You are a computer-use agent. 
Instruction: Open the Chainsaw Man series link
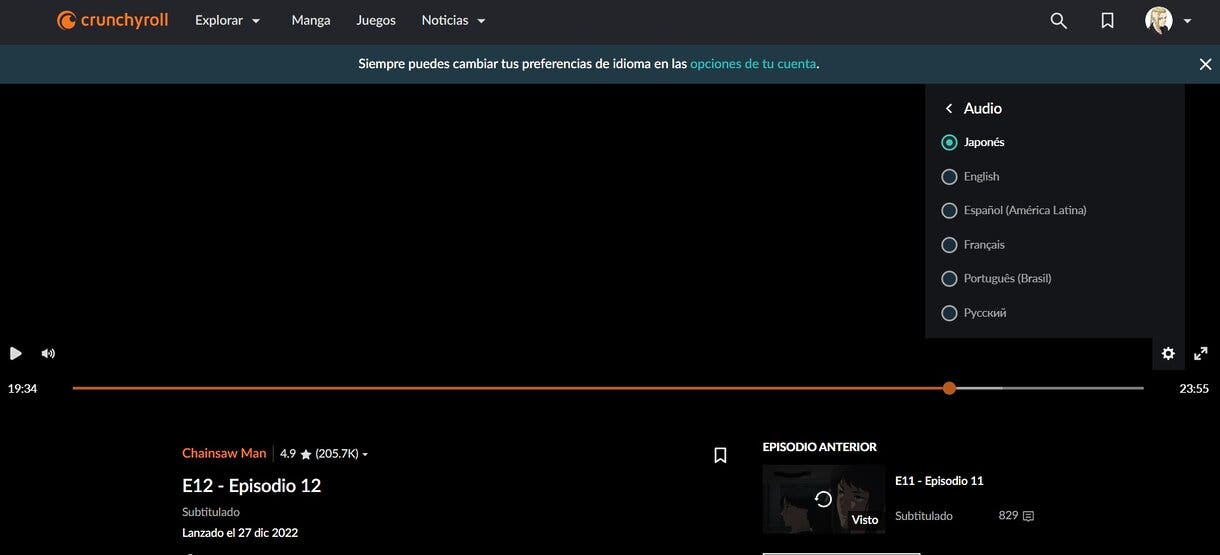point(224,453)
